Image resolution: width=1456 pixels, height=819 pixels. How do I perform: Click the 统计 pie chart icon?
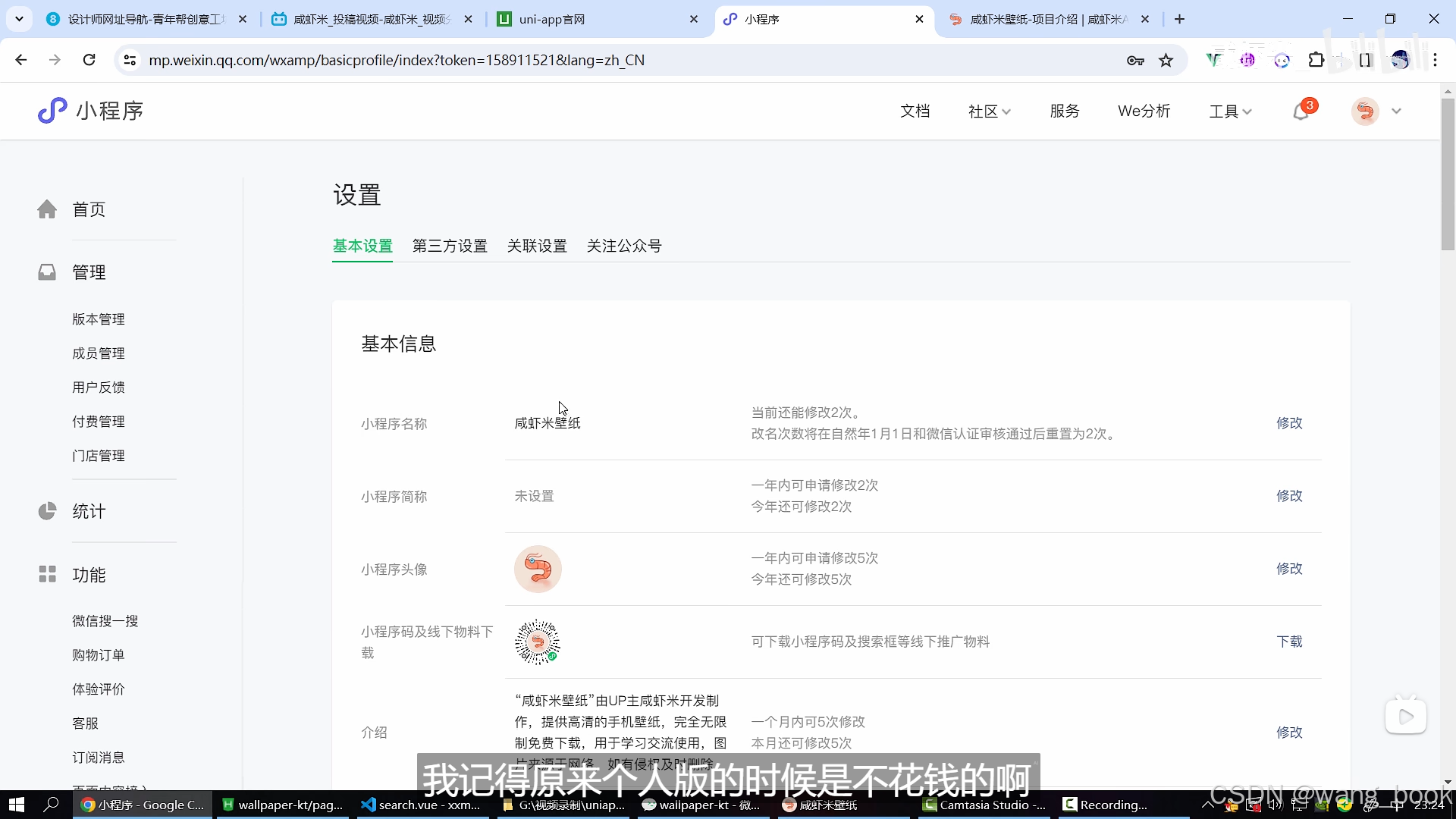pos(47,511)
